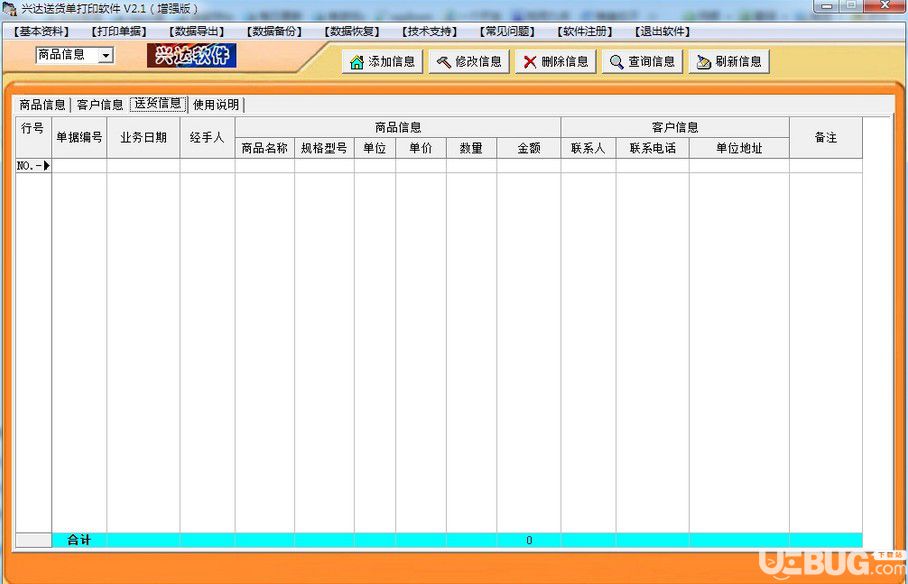This screenshot has width=908, height=584.
Task: Click the 商品名称 column header
Action: coord(265,148)
